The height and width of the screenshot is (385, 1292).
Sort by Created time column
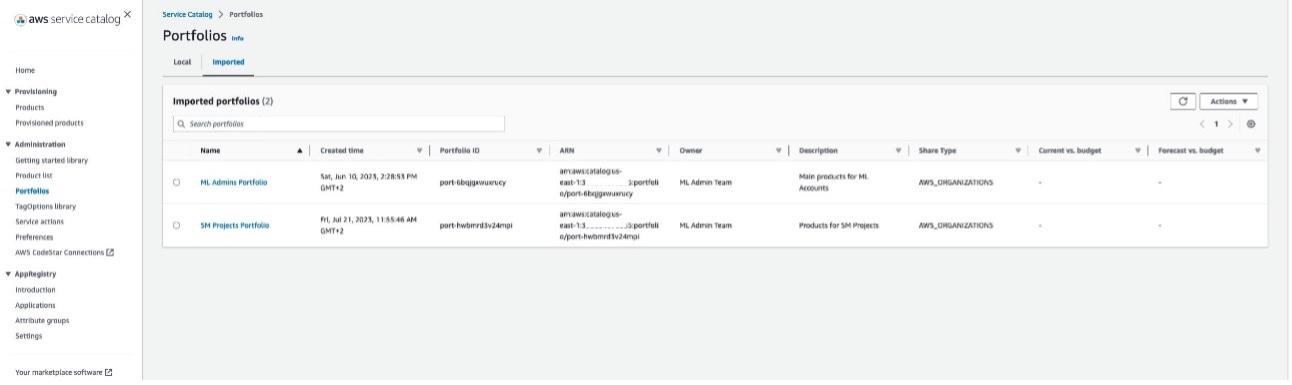click(x=419, y=151)
